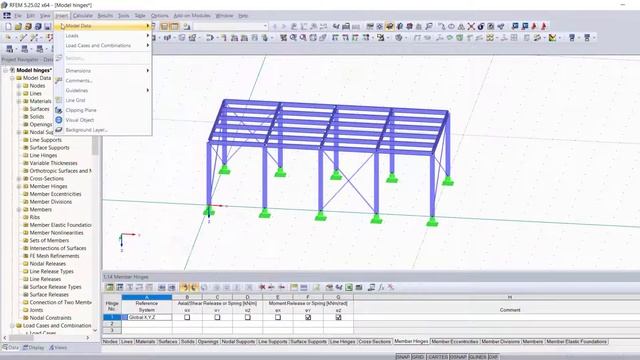Select Member Eccentricities in navigator tree
The width and height of the screenshot is (640, 360).
point(56,194)
